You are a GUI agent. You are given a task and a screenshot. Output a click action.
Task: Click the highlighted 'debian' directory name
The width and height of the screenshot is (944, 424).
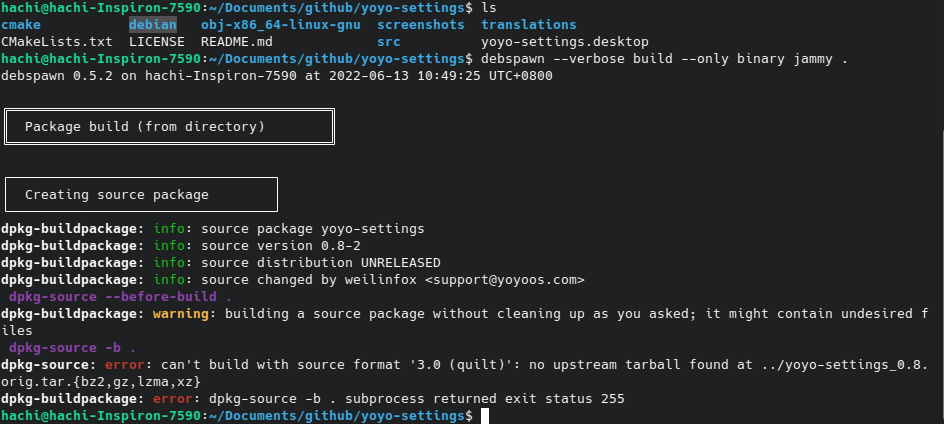[x=153, y=25]
